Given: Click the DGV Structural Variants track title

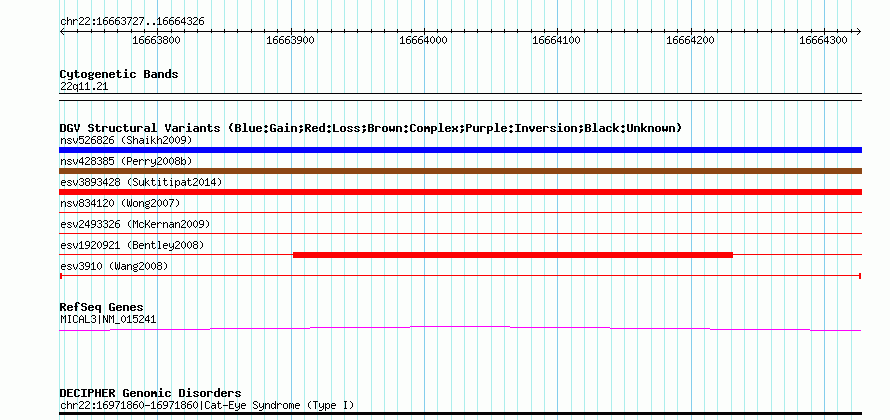Looking at the screenshot, I should (x=371, y=128).
